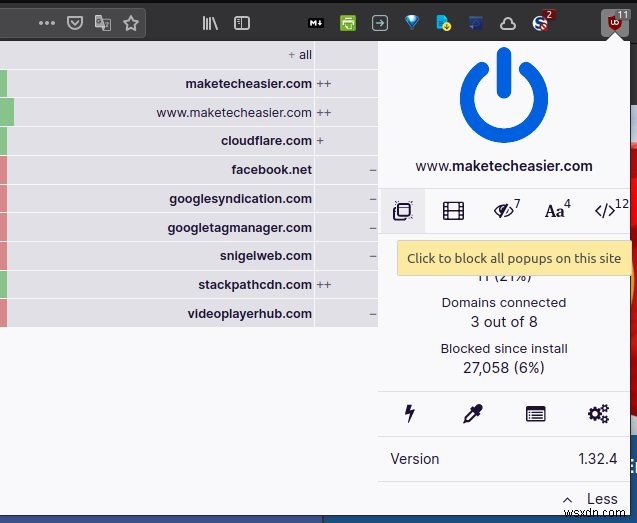637x523 pixels.
Task: Toggle uBlock power button for this site
Action: (504, 95)
